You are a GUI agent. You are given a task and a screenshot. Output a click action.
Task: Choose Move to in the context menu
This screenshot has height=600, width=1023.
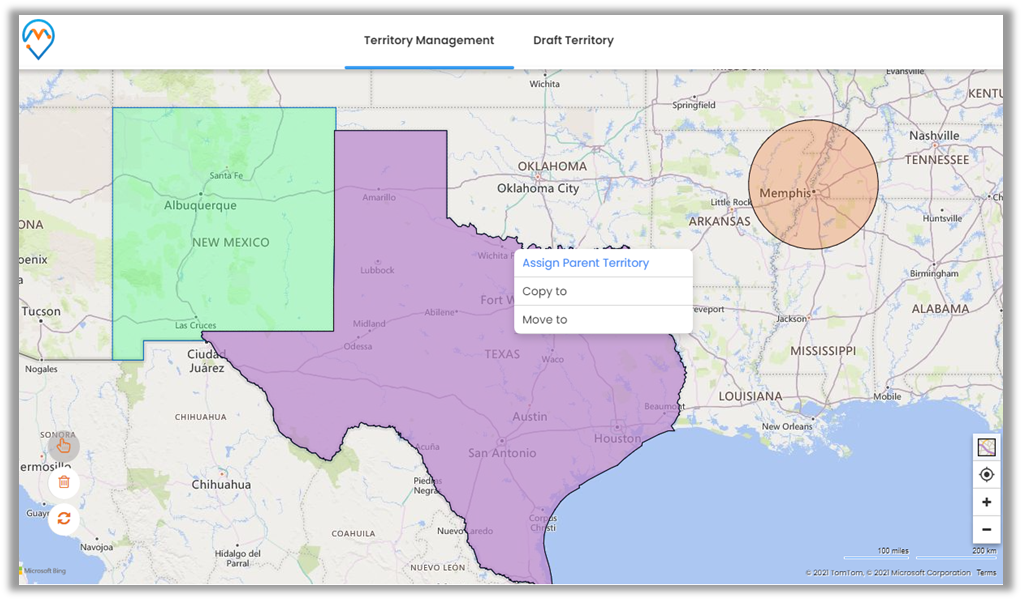click(x=545, y=320)
